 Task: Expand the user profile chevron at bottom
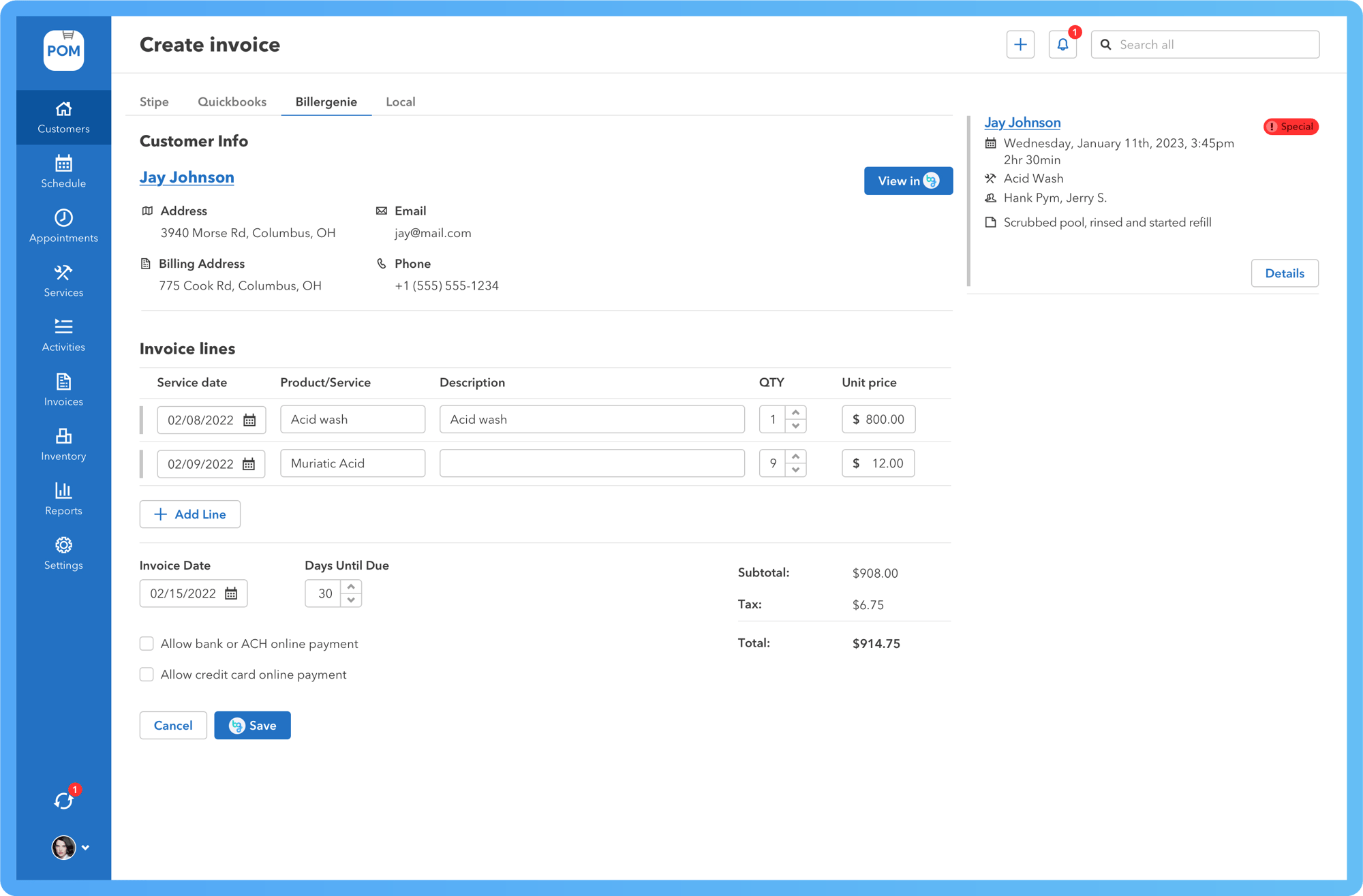(x=85, y=847)
